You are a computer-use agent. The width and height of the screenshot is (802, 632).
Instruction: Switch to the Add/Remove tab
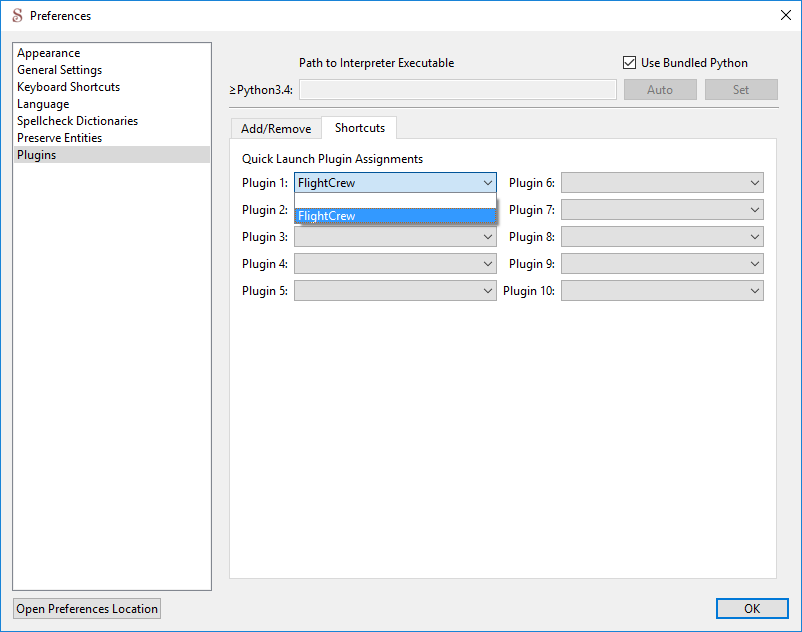pyautogui.click(x=276, y=129)
